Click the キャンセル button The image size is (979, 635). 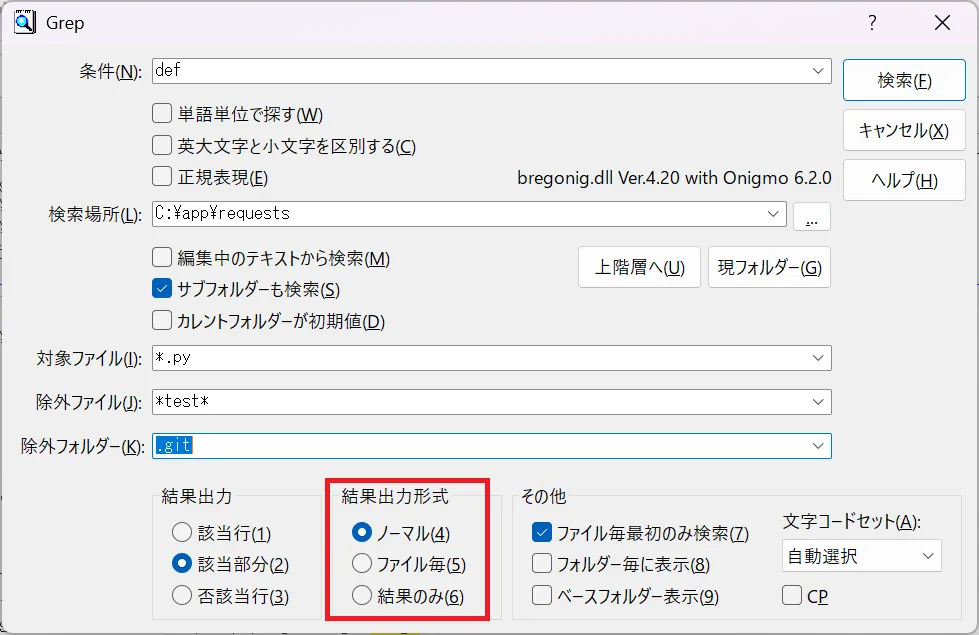point(904,130)
